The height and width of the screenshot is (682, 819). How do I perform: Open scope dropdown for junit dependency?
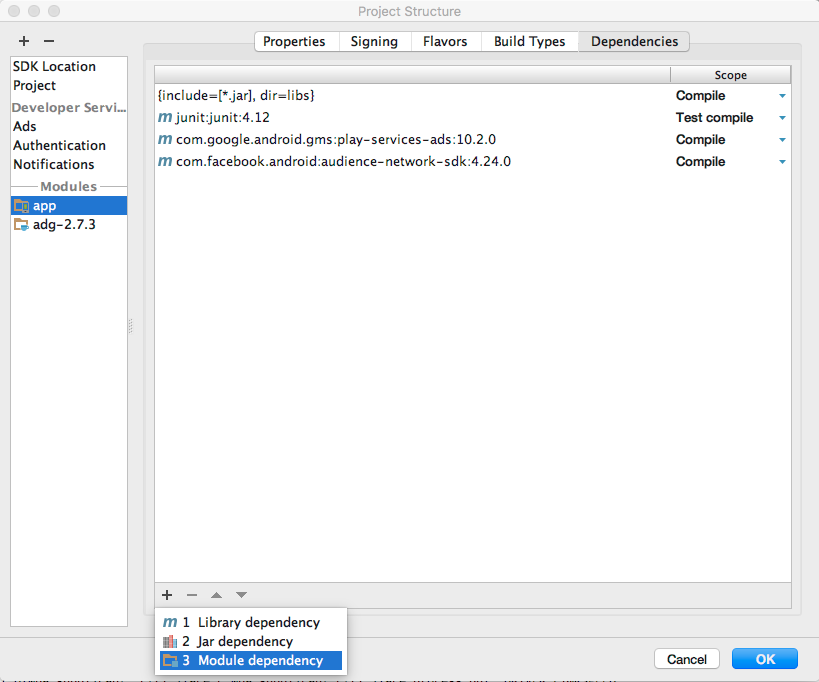pos(782,118)
